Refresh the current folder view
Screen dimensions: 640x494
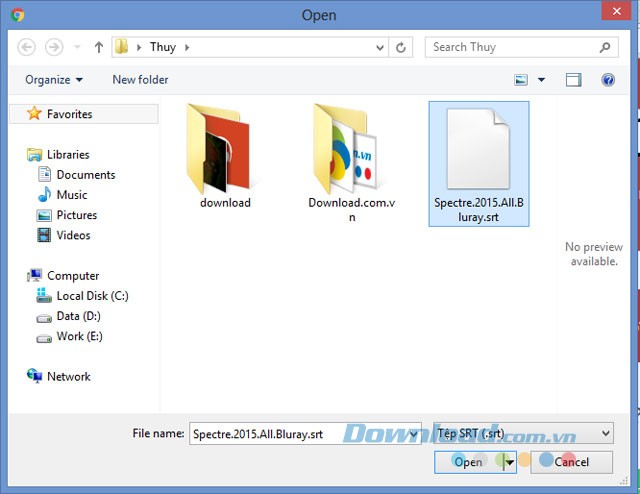coord(402,47)
